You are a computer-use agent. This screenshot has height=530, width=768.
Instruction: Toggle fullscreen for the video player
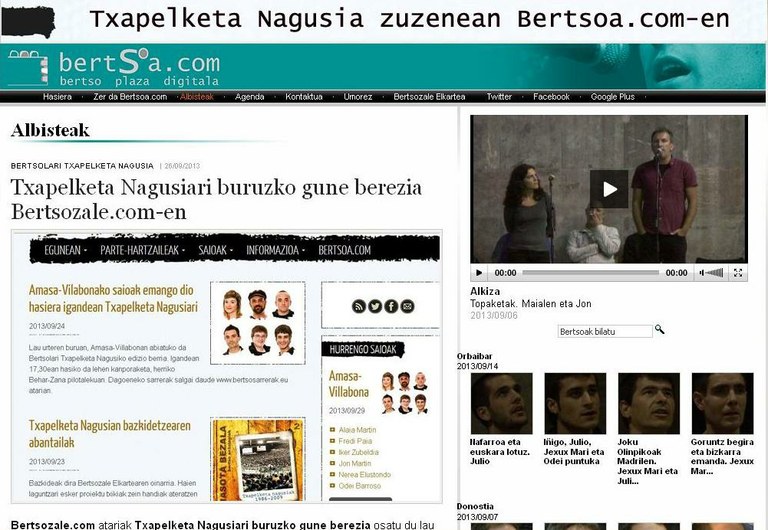pos(738,273)
